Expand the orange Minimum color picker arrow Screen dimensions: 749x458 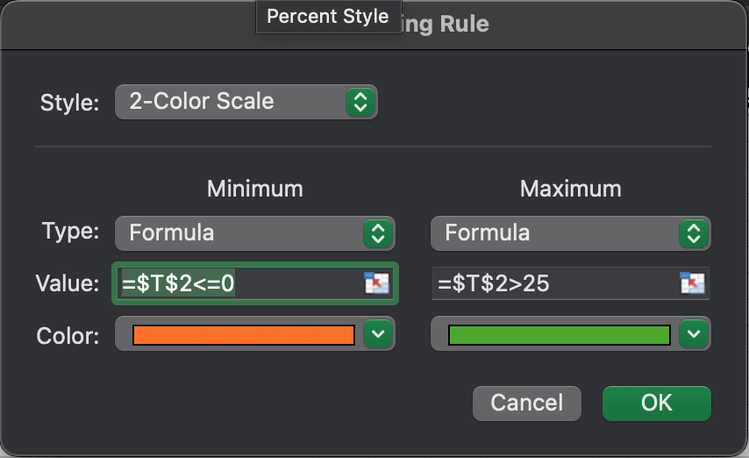pos(377,335)
